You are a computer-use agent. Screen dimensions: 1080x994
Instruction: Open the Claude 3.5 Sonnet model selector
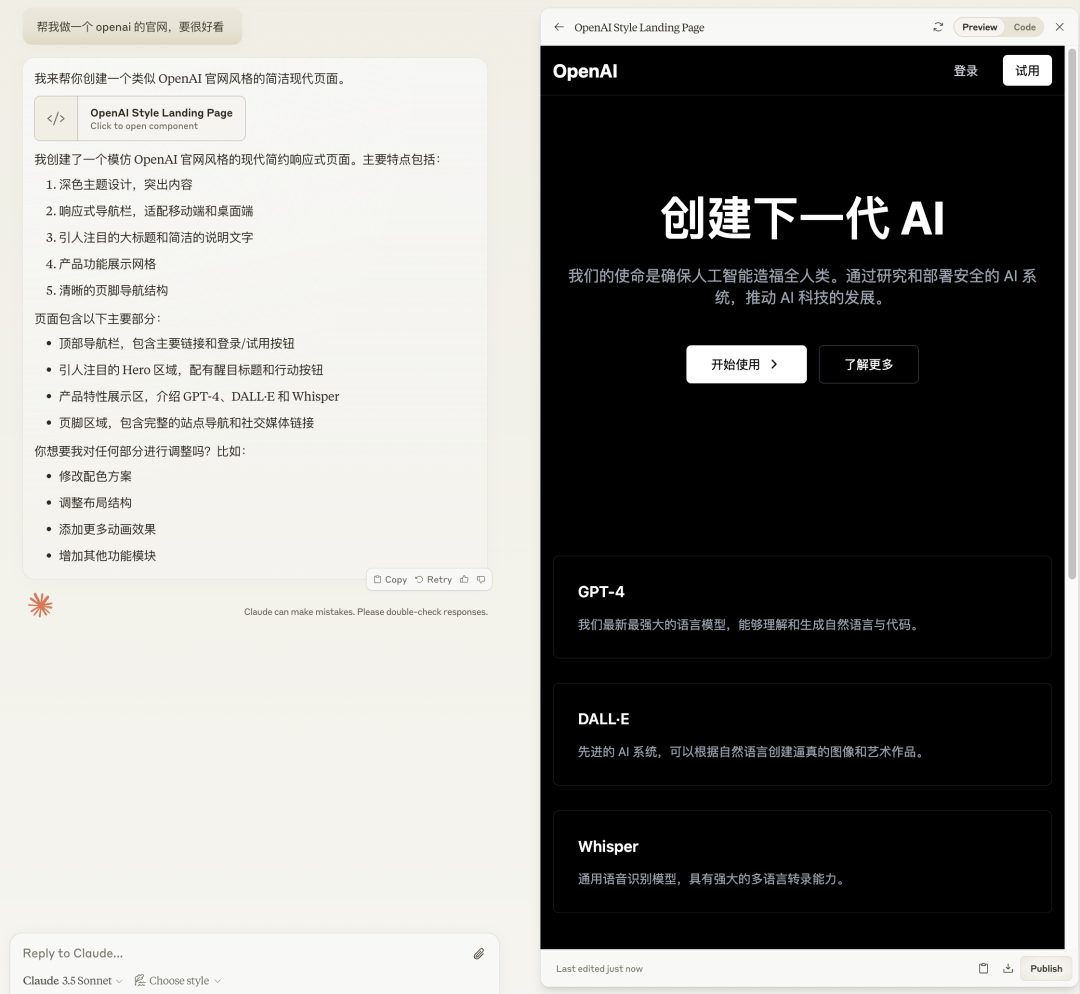(70, 980)
